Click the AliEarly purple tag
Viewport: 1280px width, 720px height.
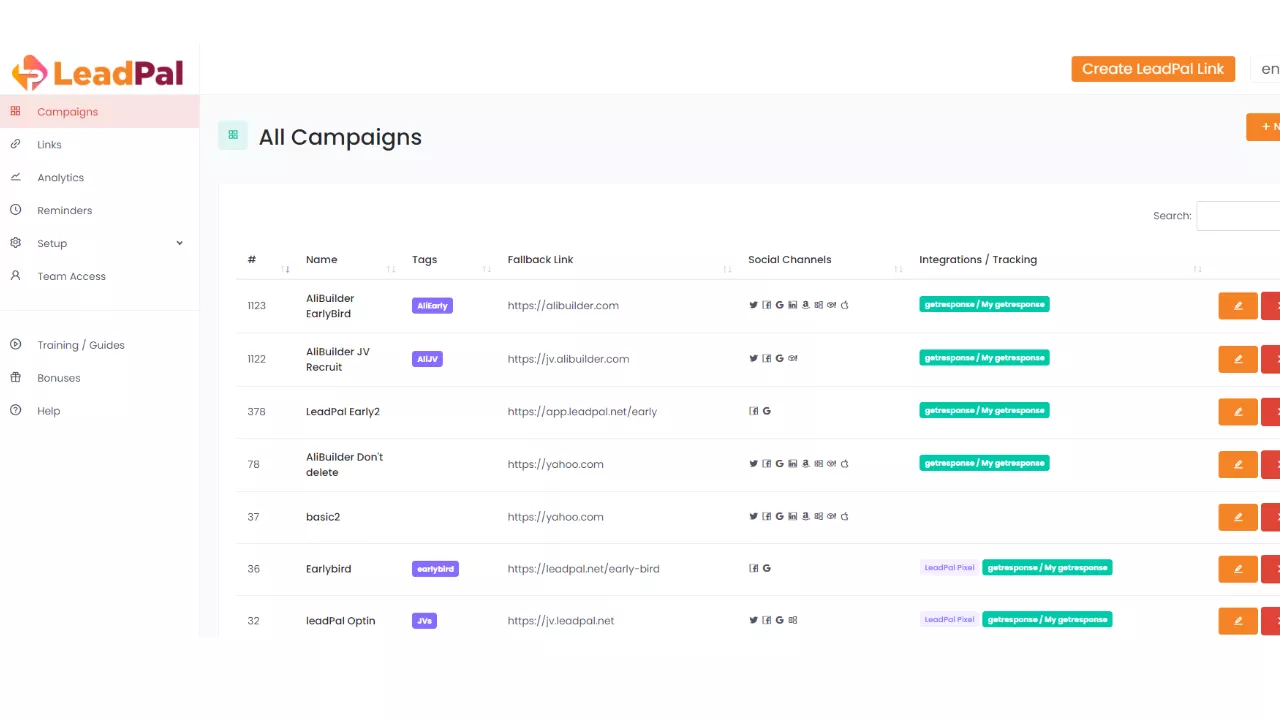432,306
